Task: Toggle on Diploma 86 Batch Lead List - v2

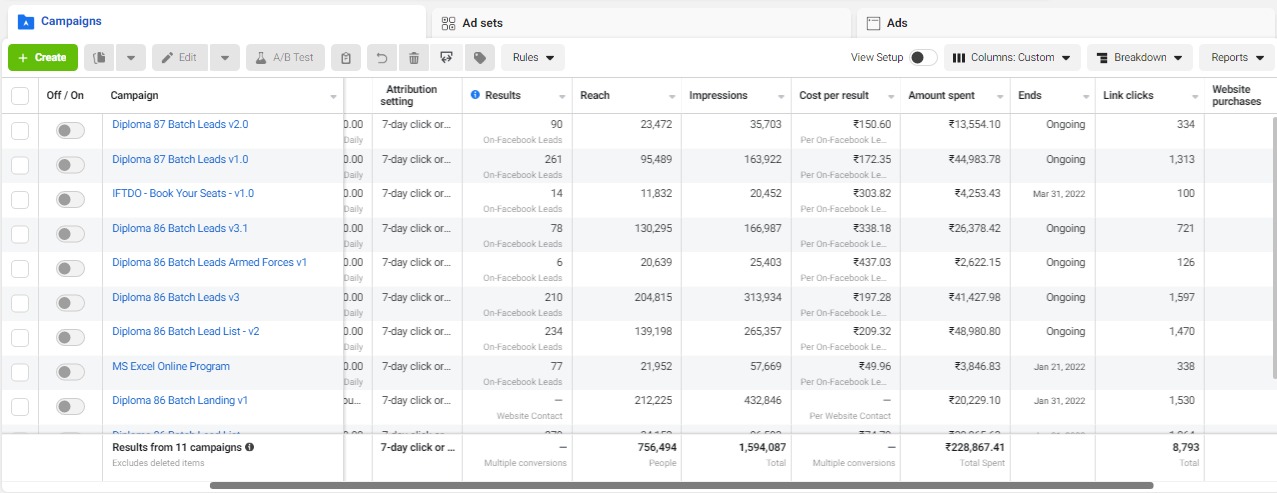Action: (x=70, y=337)
